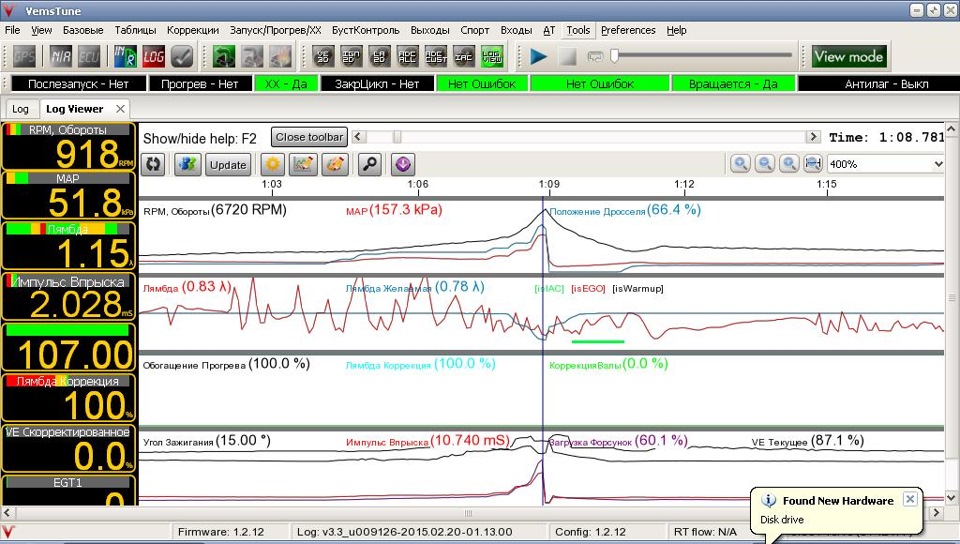The image size is (960, 544).
Task: Open the 400% zoom dropdown
Action: tap(886, 164)
